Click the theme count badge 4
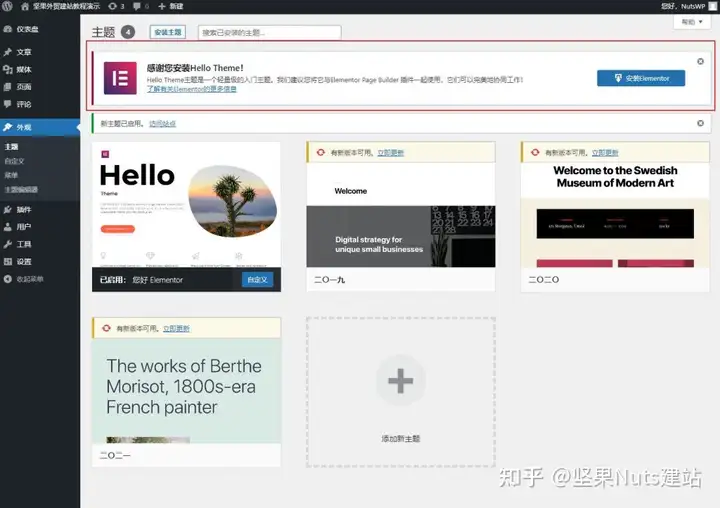The width and height of the screenshot is (720, 508). pos(128,32)
